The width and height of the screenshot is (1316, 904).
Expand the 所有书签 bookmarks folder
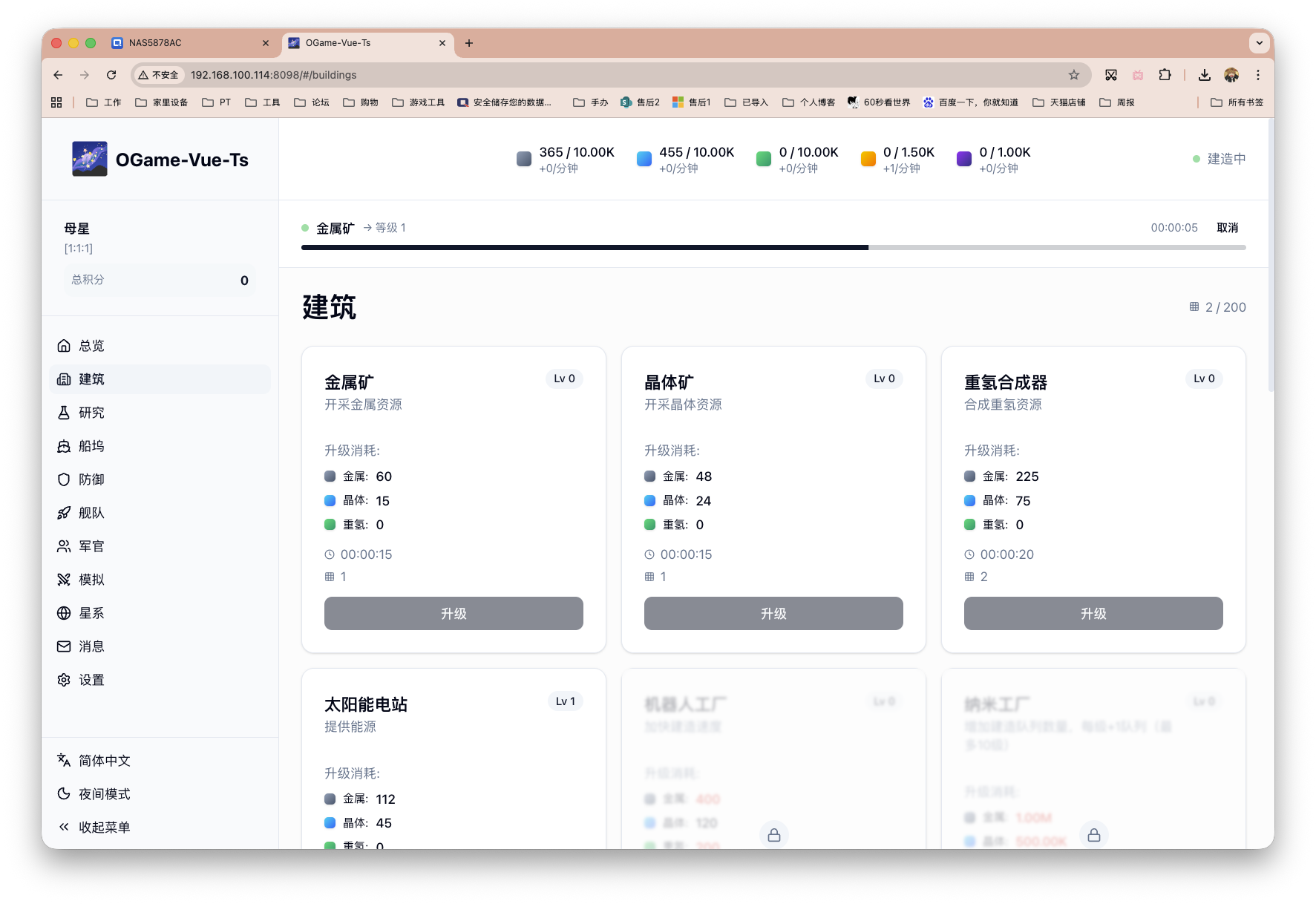click(1237, 102)
